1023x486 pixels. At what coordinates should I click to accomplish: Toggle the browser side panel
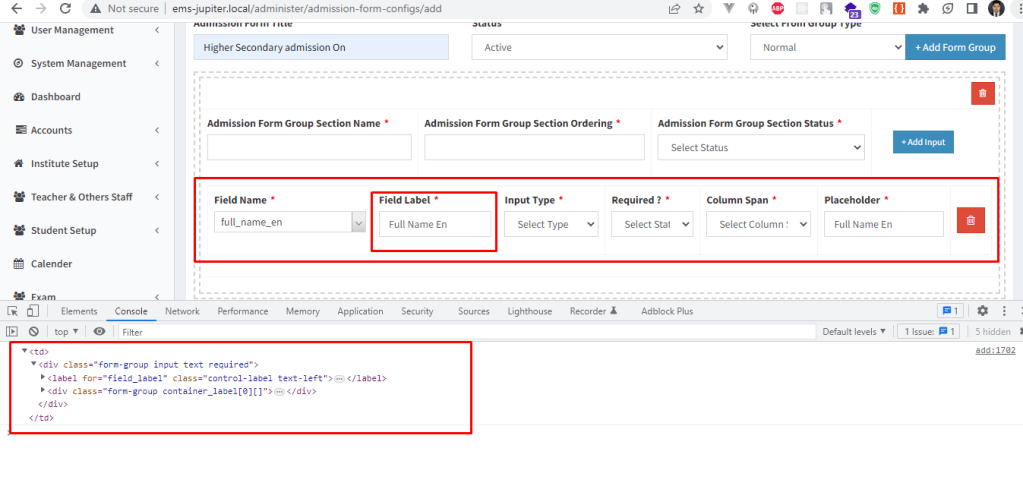coord(970,8)
